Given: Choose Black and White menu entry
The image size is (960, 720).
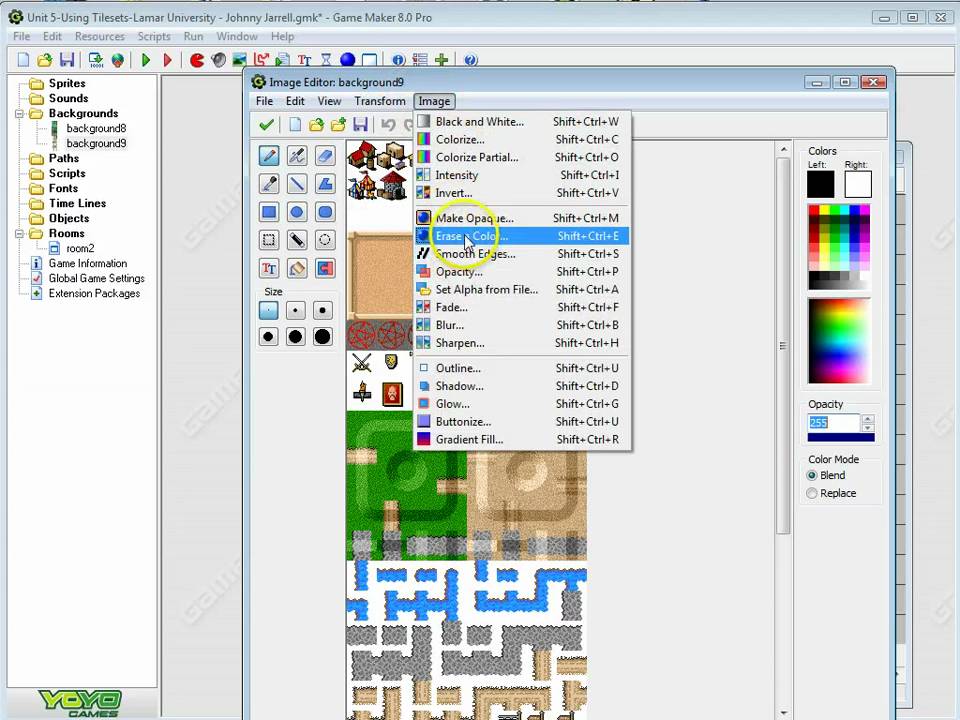Looking at the screenshot, I should (x=522, y=122).
